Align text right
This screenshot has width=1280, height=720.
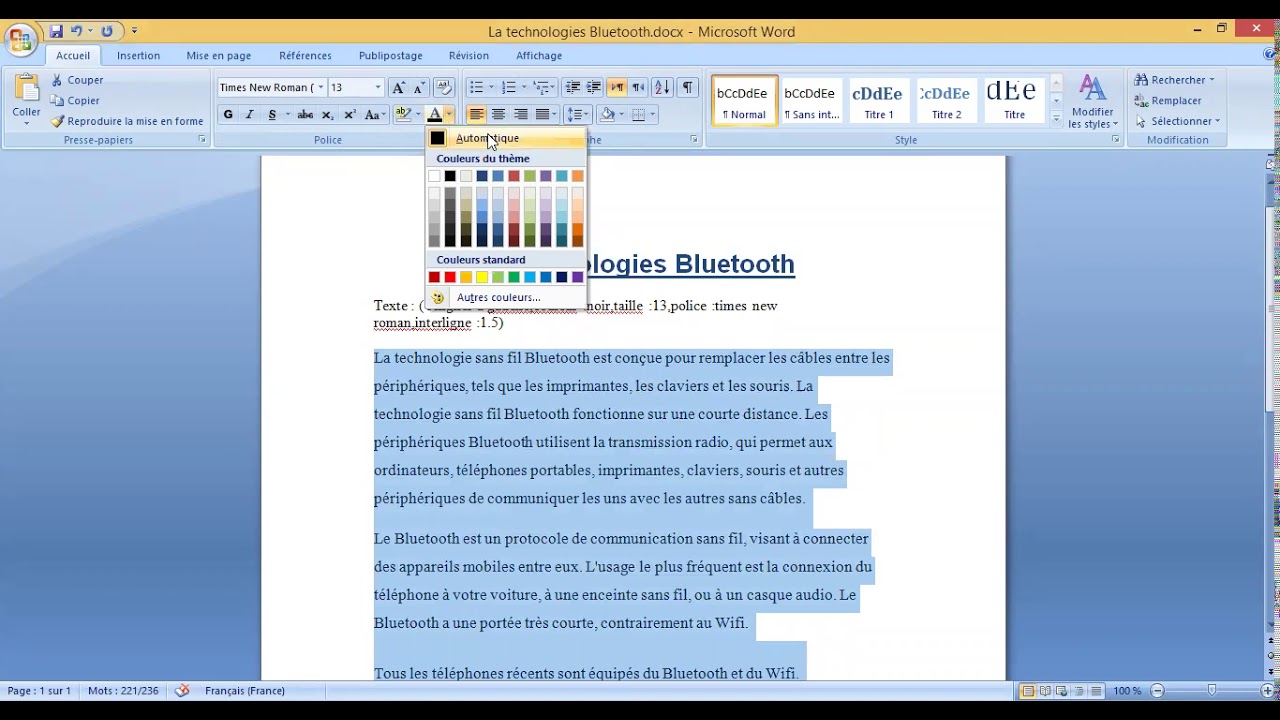pos(520,115)
